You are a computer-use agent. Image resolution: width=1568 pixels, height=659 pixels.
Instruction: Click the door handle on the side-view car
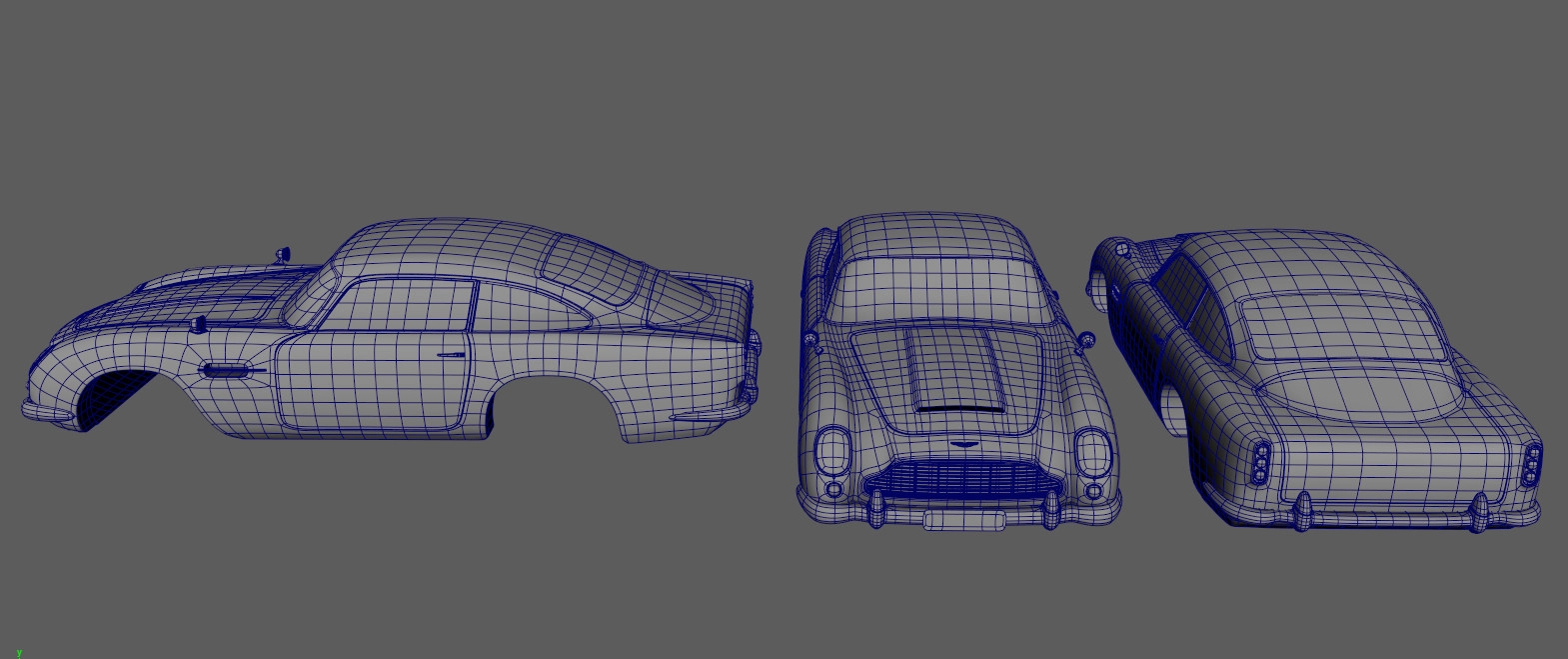[451, 356]
